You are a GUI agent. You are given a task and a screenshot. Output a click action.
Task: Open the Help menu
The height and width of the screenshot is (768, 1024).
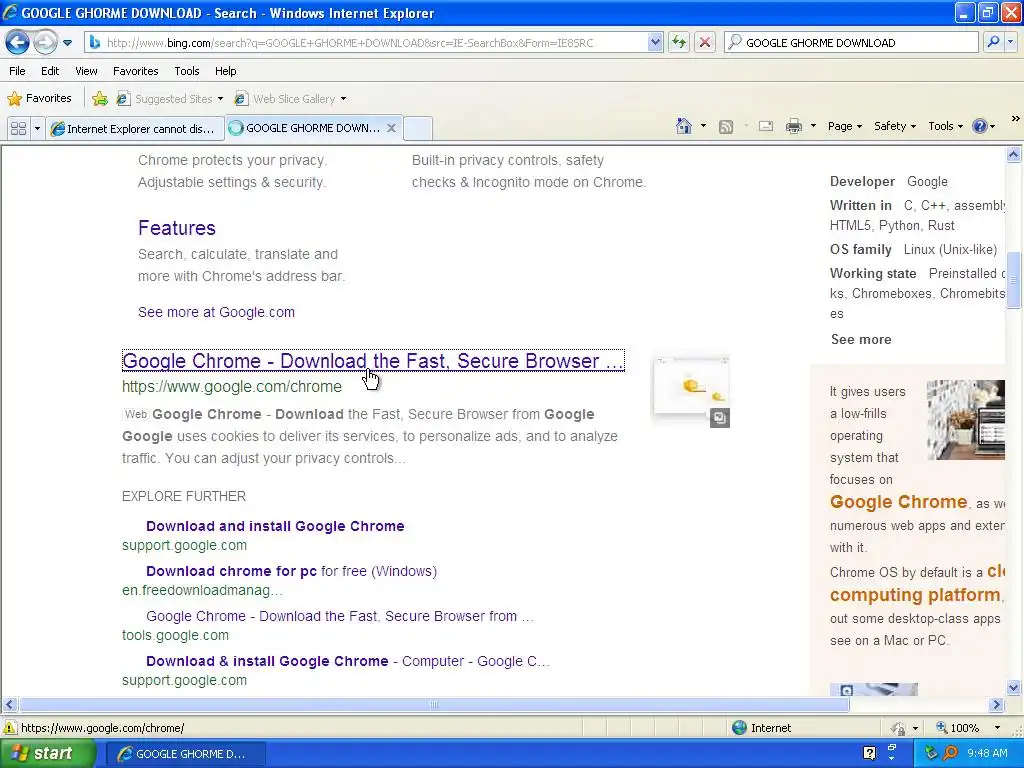(x=225, y=71)
